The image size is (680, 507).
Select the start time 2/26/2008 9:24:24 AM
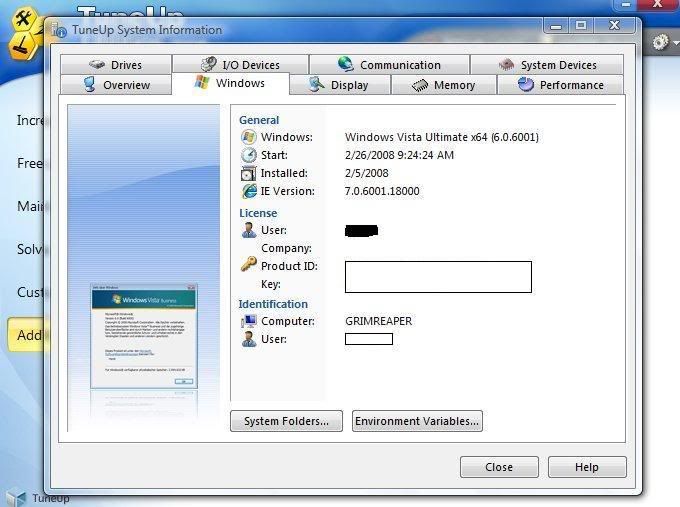(399, 155)
